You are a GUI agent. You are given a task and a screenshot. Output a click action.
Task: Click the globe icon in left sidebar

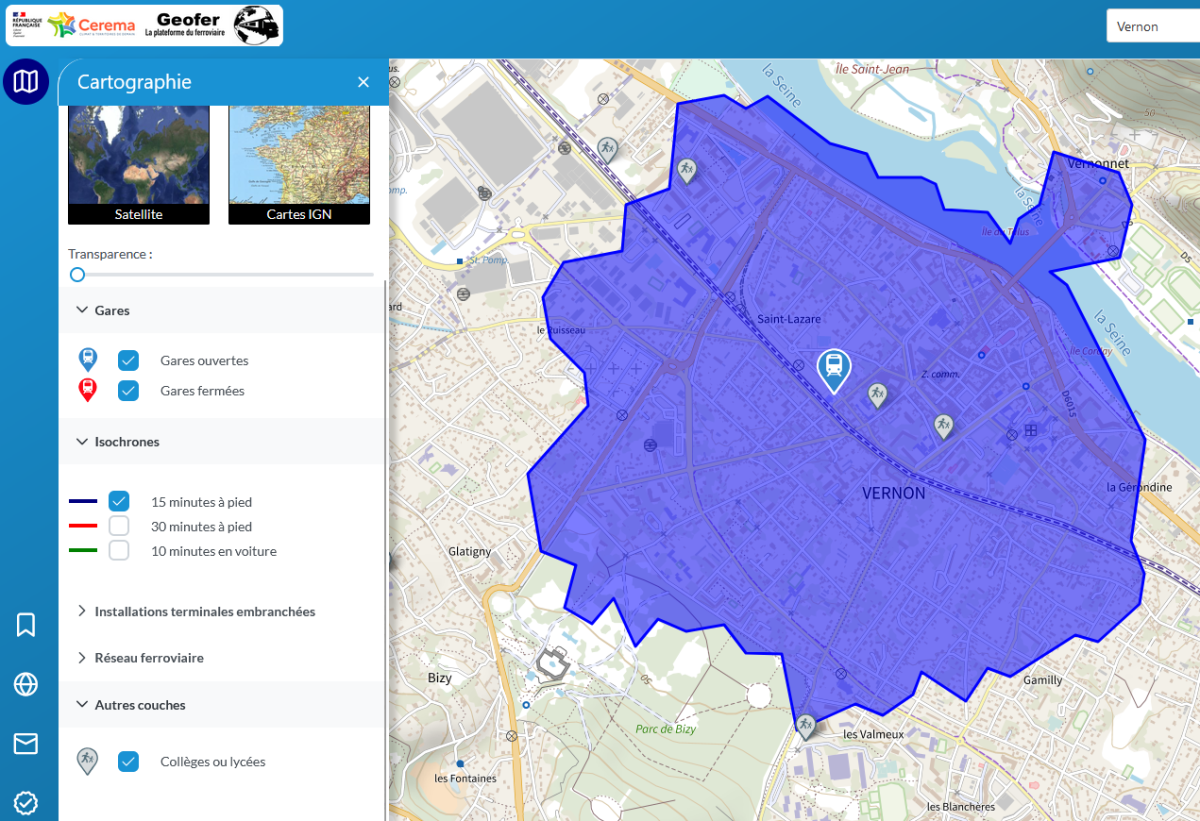26,684
